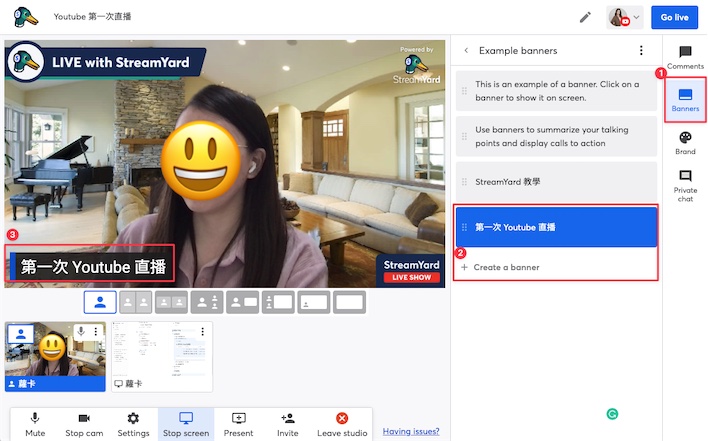Show the 'This is an example of a banner' banner
Viewport: 708px width, 441px height.
556,91
